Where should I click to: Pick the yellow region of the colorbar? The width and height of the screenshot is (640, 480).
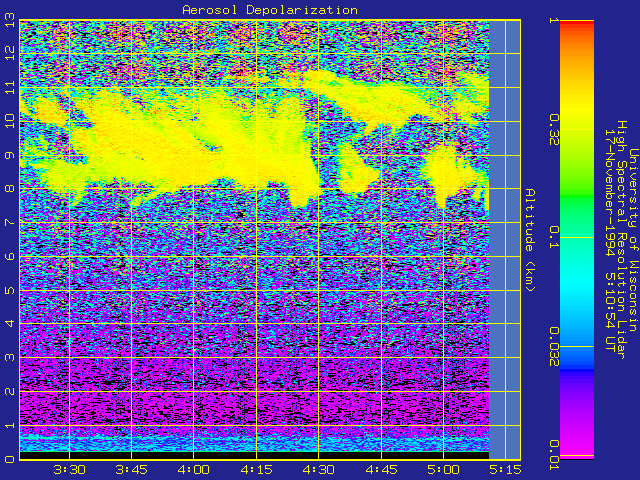click(x=577, y=110)
